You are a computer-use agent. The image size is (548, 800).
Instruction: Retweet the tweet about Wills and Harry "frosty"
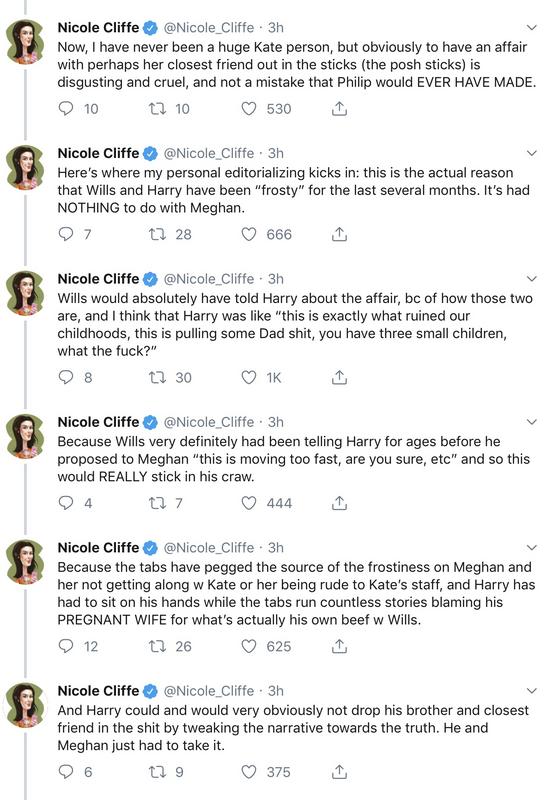157,234
